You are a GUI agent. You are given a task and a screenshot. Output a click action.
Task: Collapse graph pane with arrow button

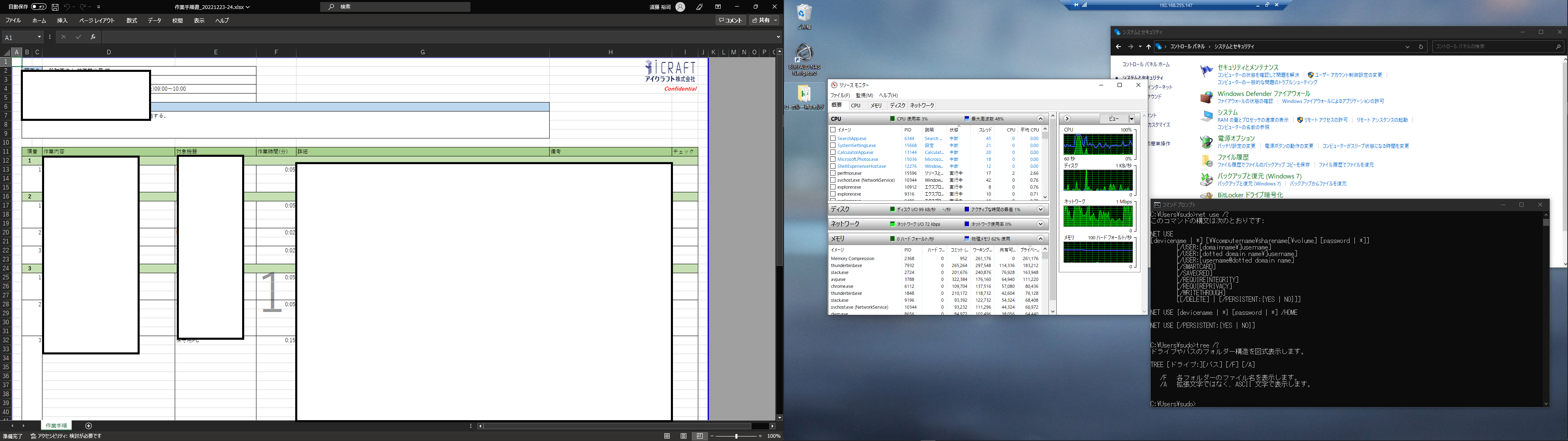[1067, 119]
